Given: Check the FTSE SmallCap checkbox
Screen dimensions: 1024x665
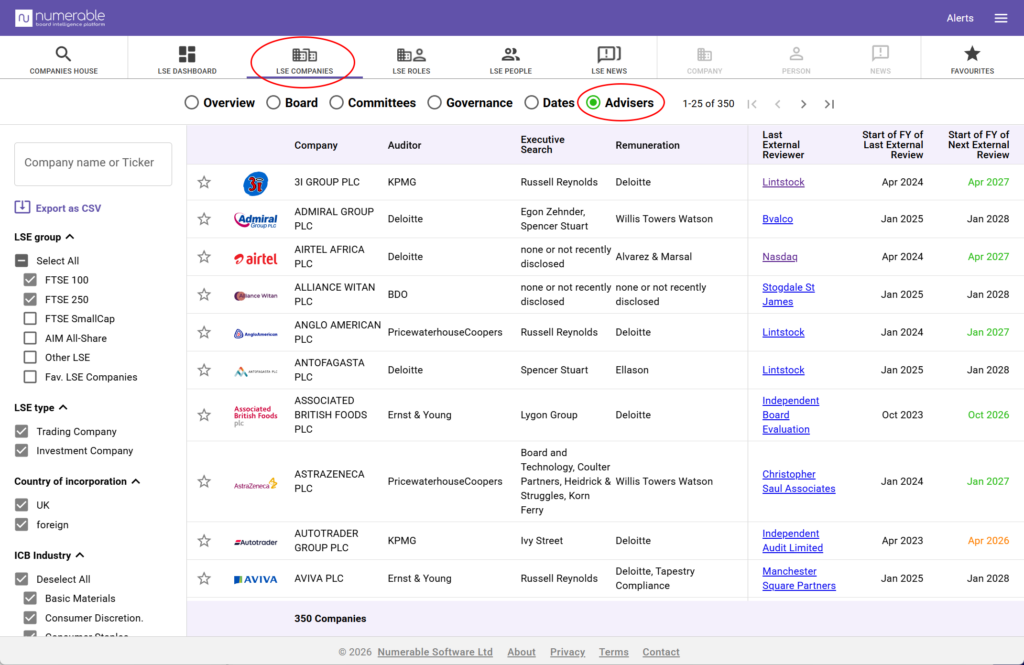Looking at the screenshot, I should point(30,319).
